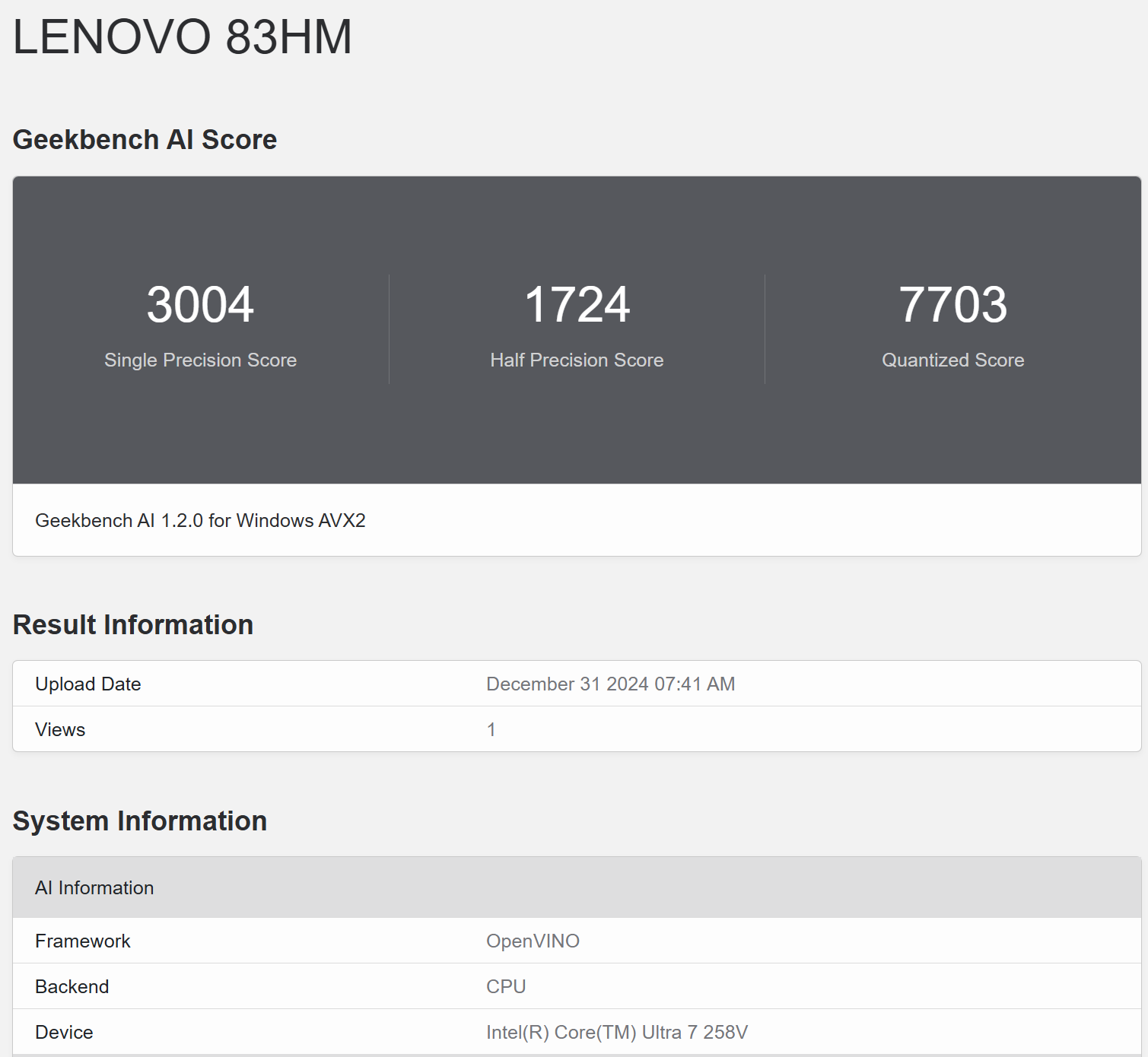This screenshot has height=1057, width=1148.
Task: Click the views count value 1
Action: click(x=491, y=729)
